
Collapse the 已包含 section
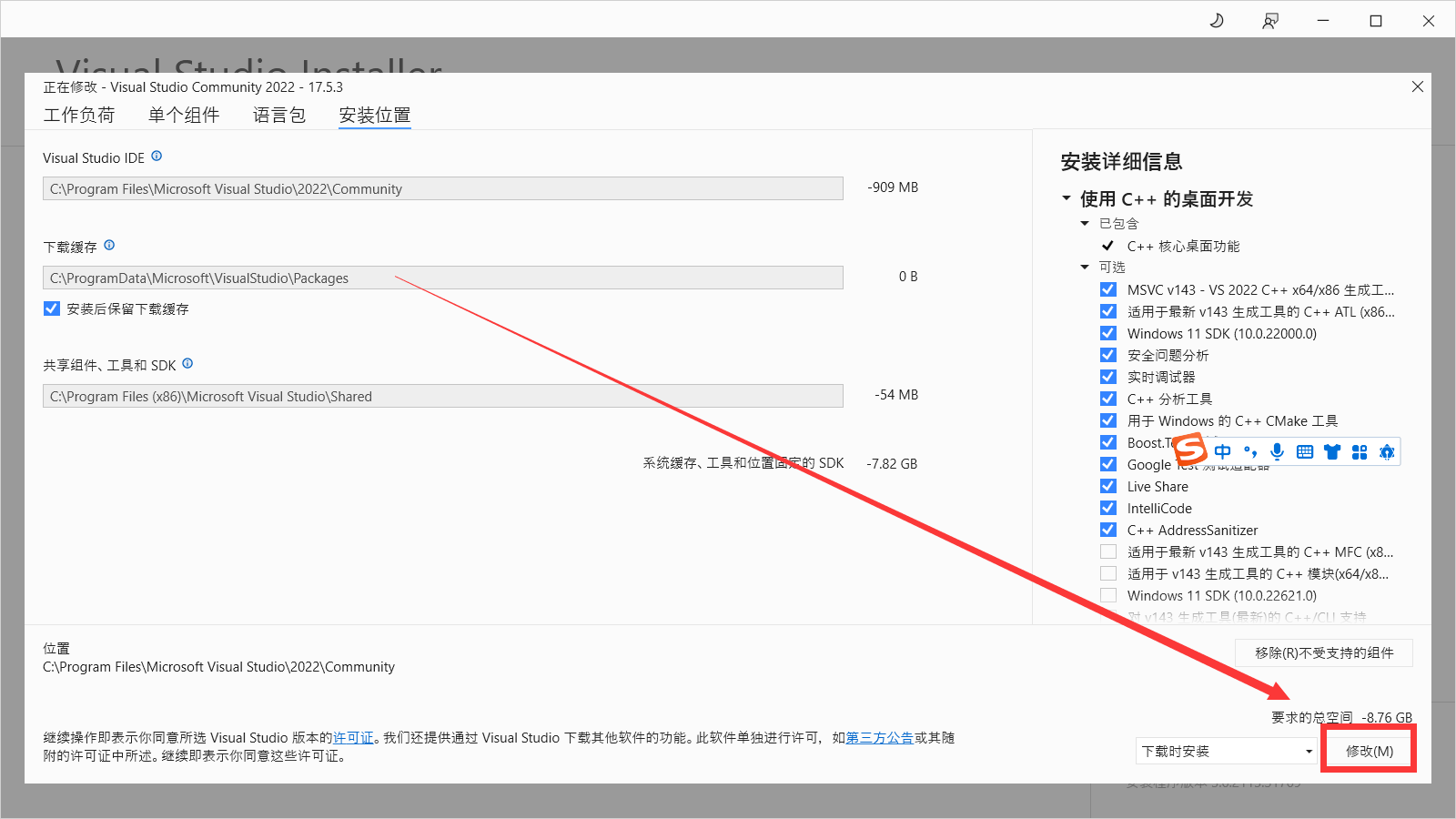pyautogui.click(x=1085, y=223)
